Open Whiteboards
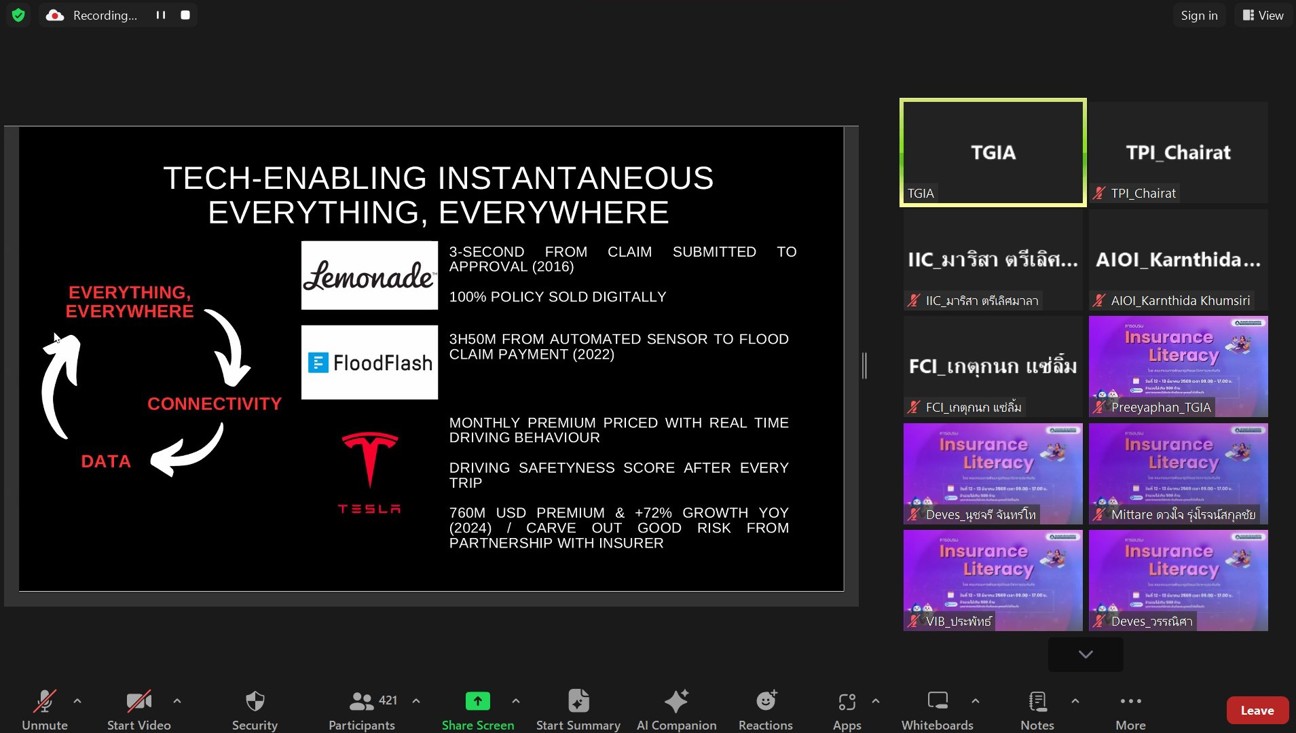This screenshot has height=733, width=1296. tap(937, 710)
